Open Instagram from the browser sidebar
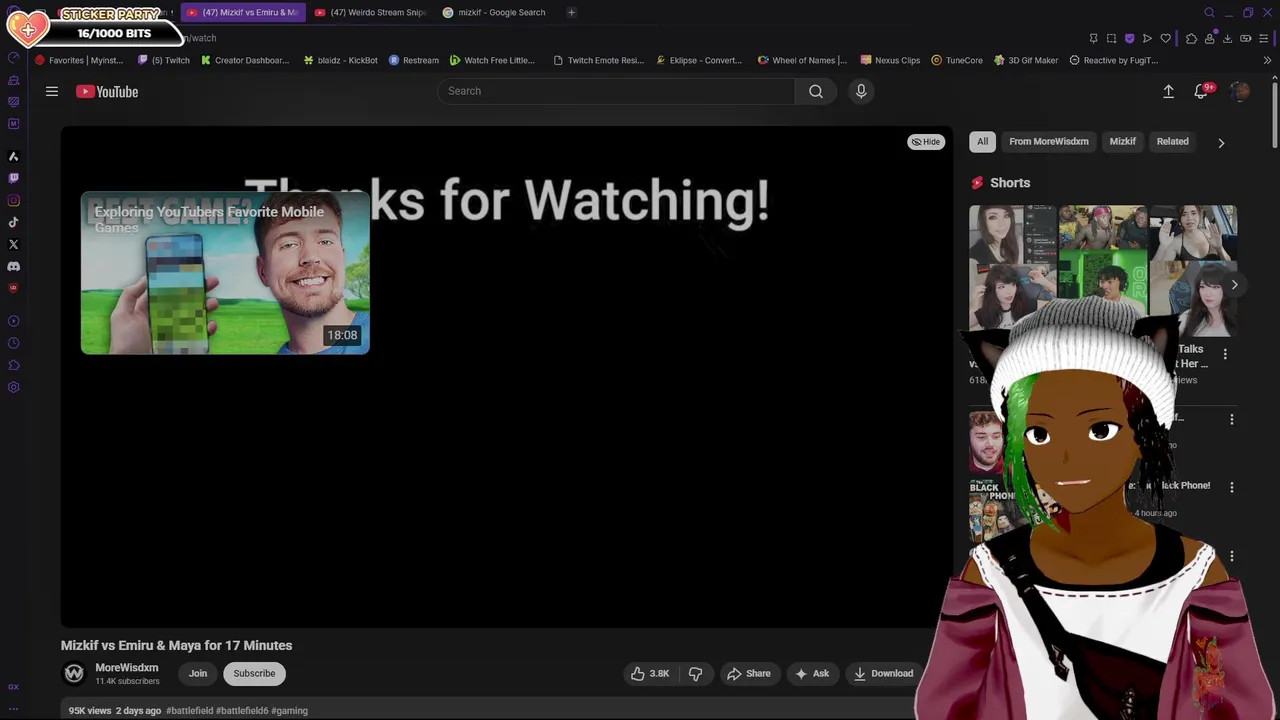 click(x=13, y=200)
